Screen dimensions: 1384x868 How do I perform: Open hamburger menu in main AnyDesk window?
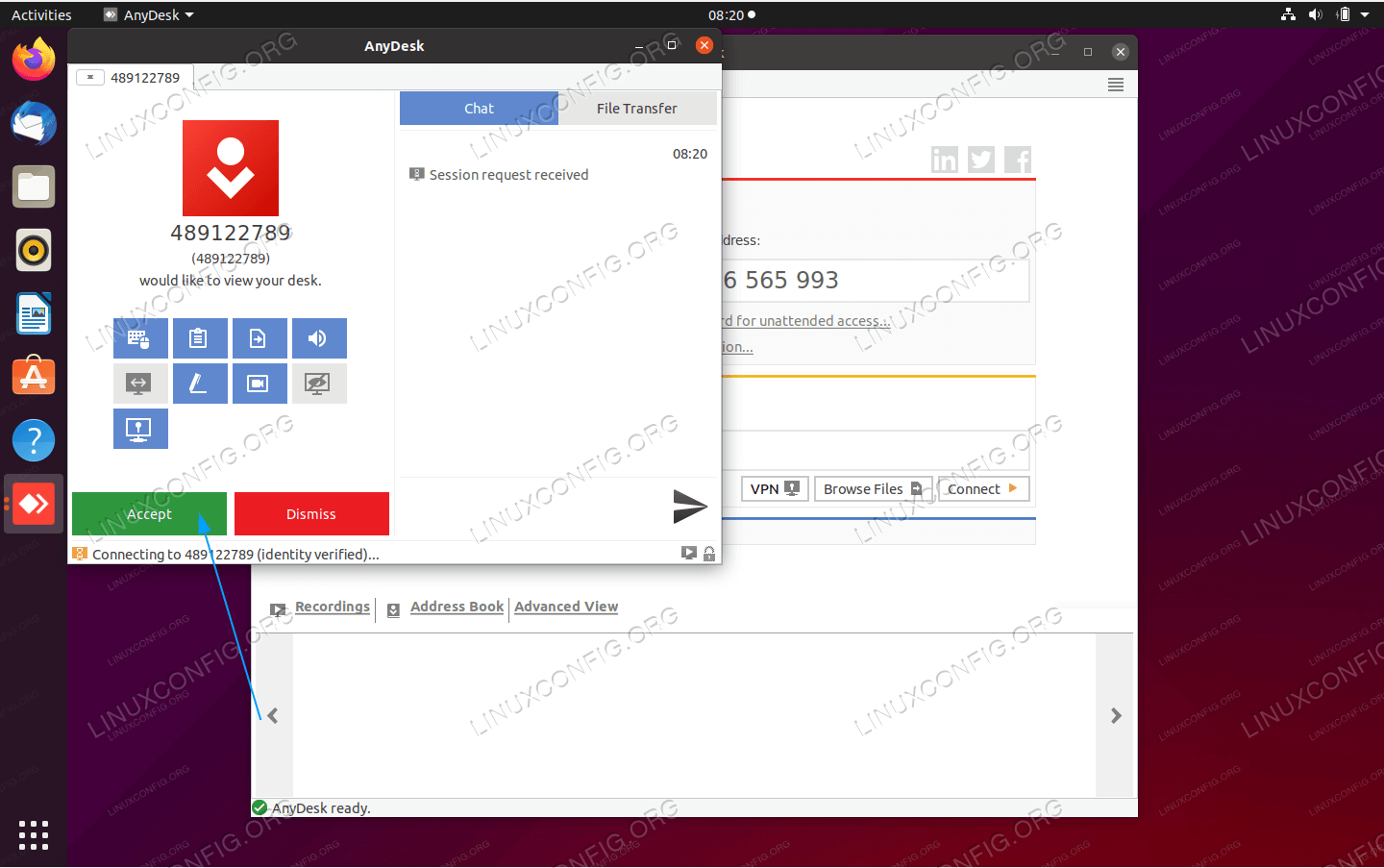click(1116, 85)
